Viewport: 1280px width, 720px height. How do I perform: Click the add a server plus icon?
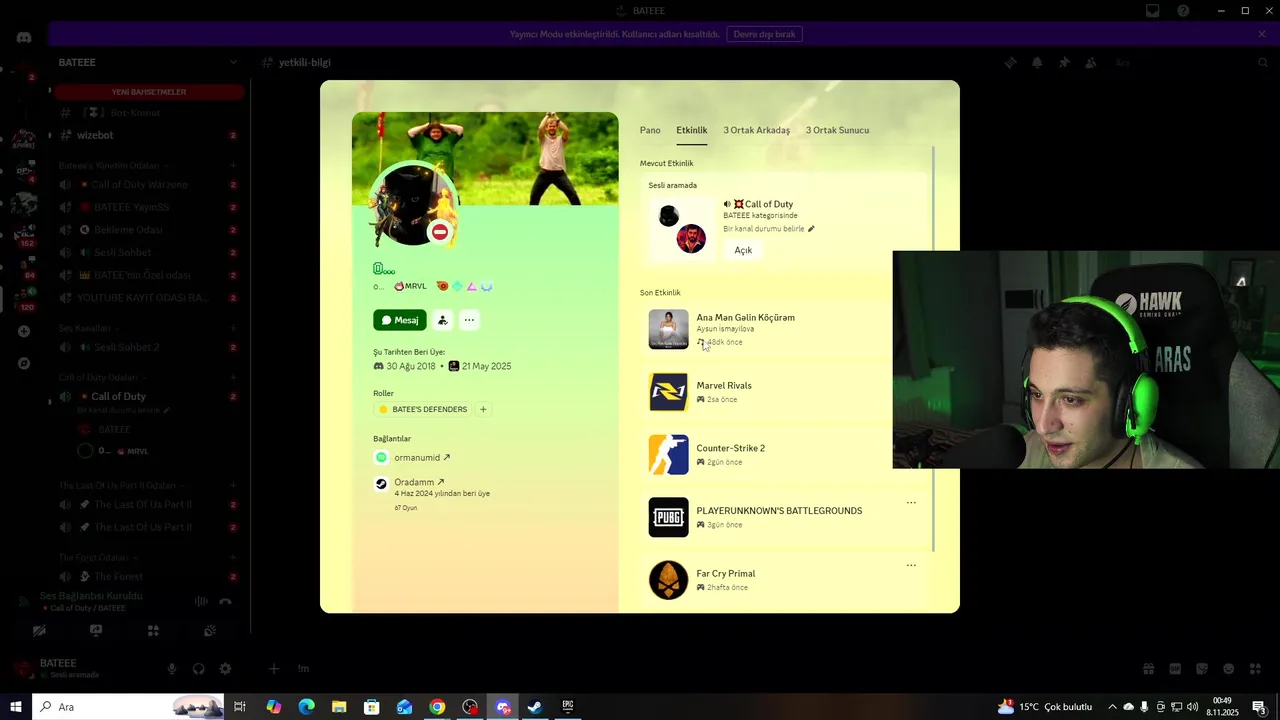coord(24,331)
